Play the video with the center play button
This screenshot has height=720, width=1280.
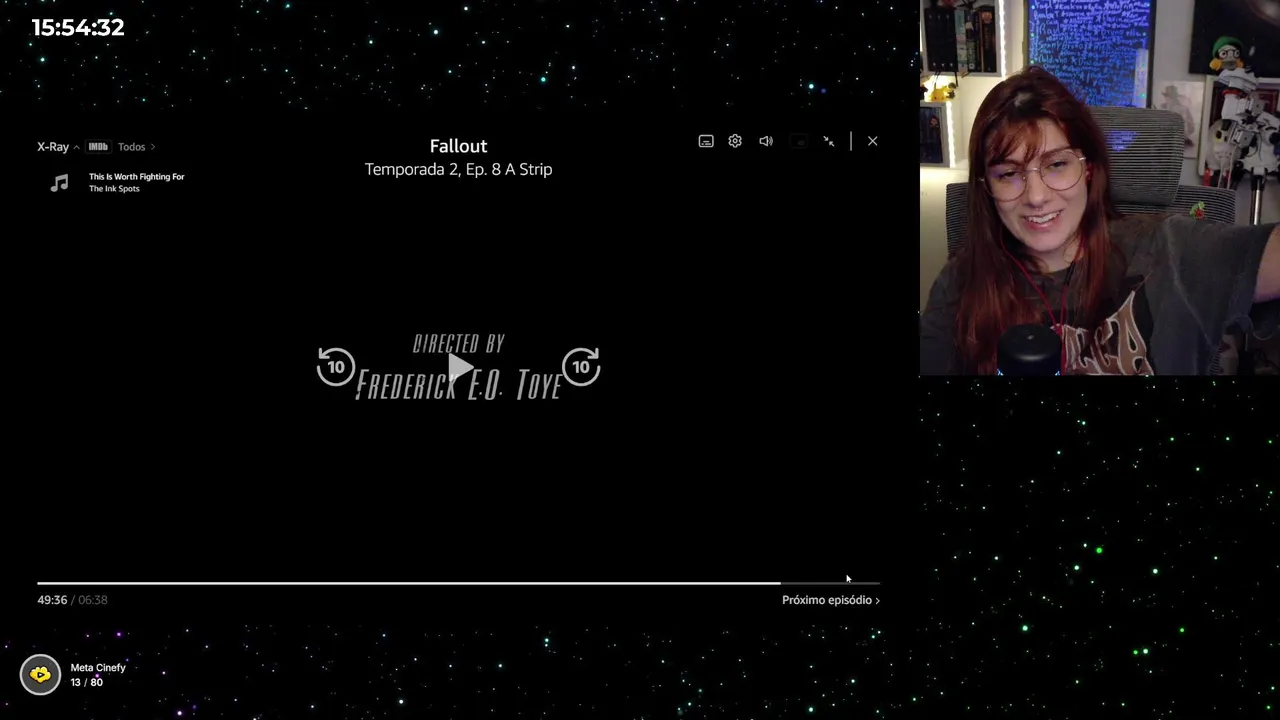click(459, 368)
